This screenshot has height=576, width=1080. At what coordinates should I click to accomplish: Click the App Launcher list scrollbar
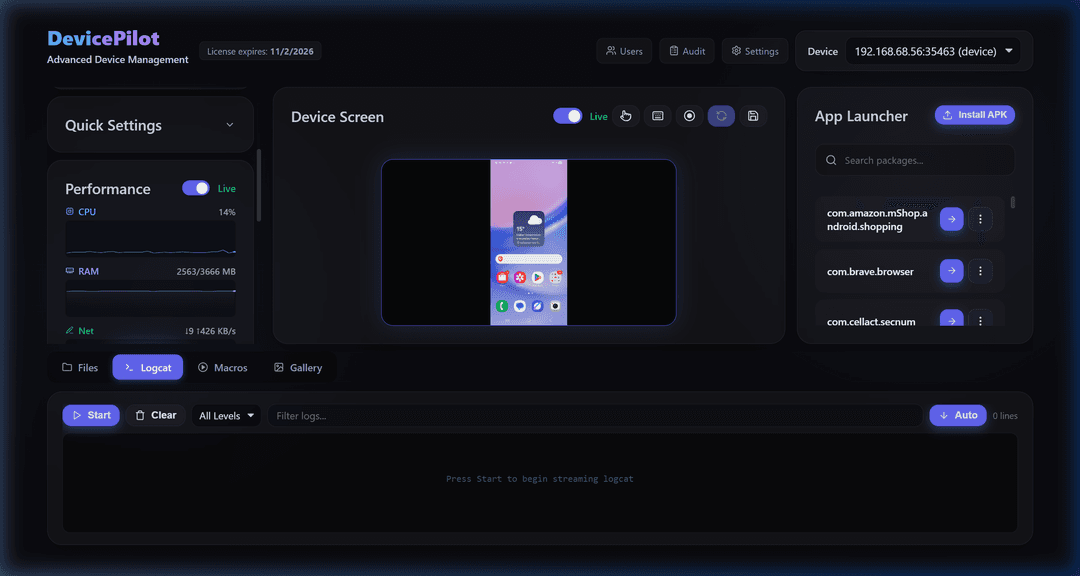tap(1012, 203)
